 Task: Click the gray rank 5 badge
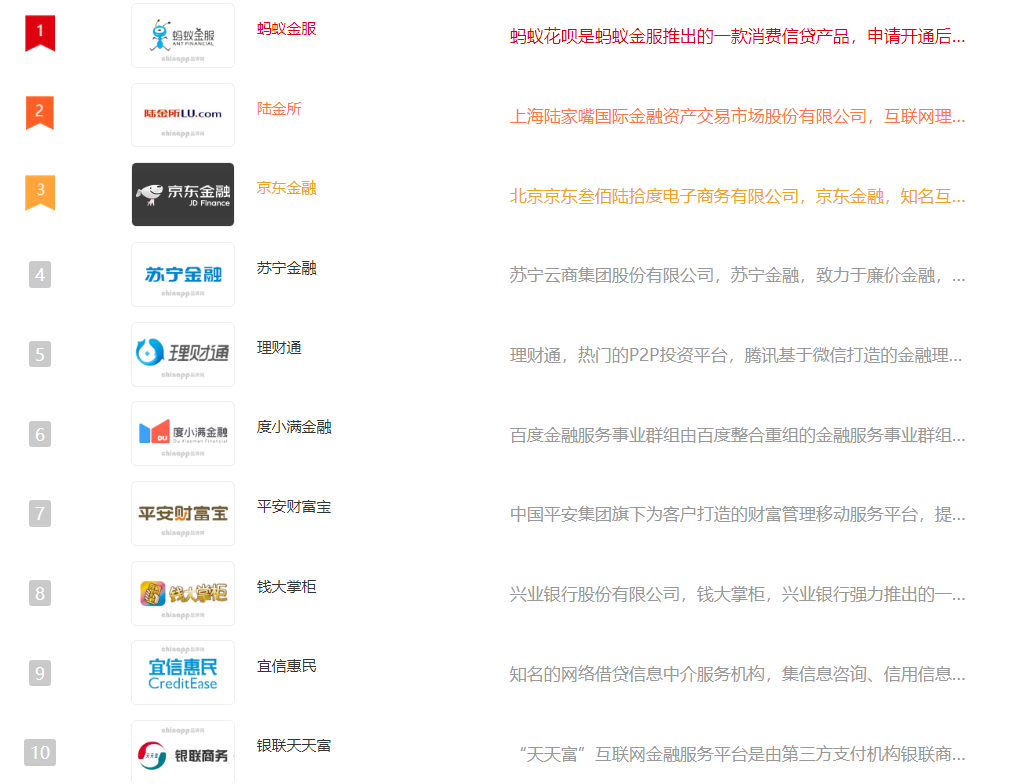40,355
